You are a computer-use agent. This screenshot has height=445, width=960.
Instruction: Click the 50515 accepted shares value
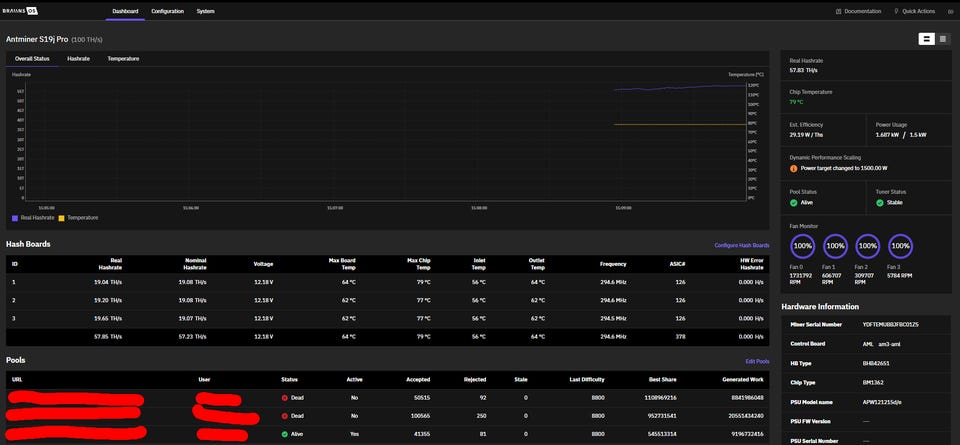coord(422,398)
